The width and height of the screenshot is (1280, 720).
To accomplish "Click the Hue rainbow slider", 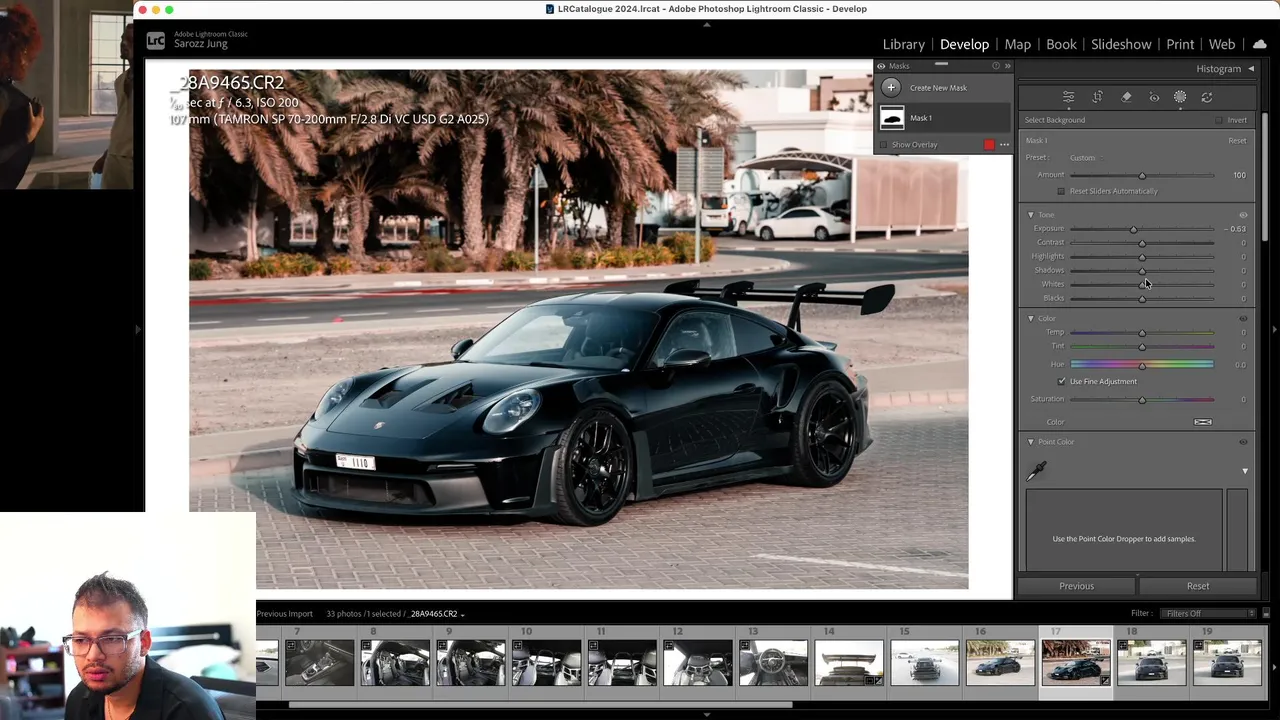I will (x=1142, y=365).
